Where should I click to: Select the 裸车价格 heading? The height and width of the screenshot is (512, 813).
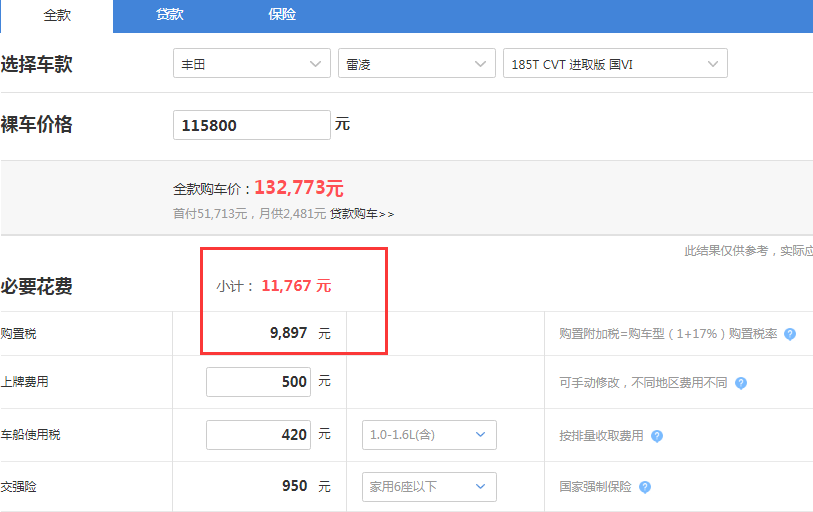click(36, 124)
